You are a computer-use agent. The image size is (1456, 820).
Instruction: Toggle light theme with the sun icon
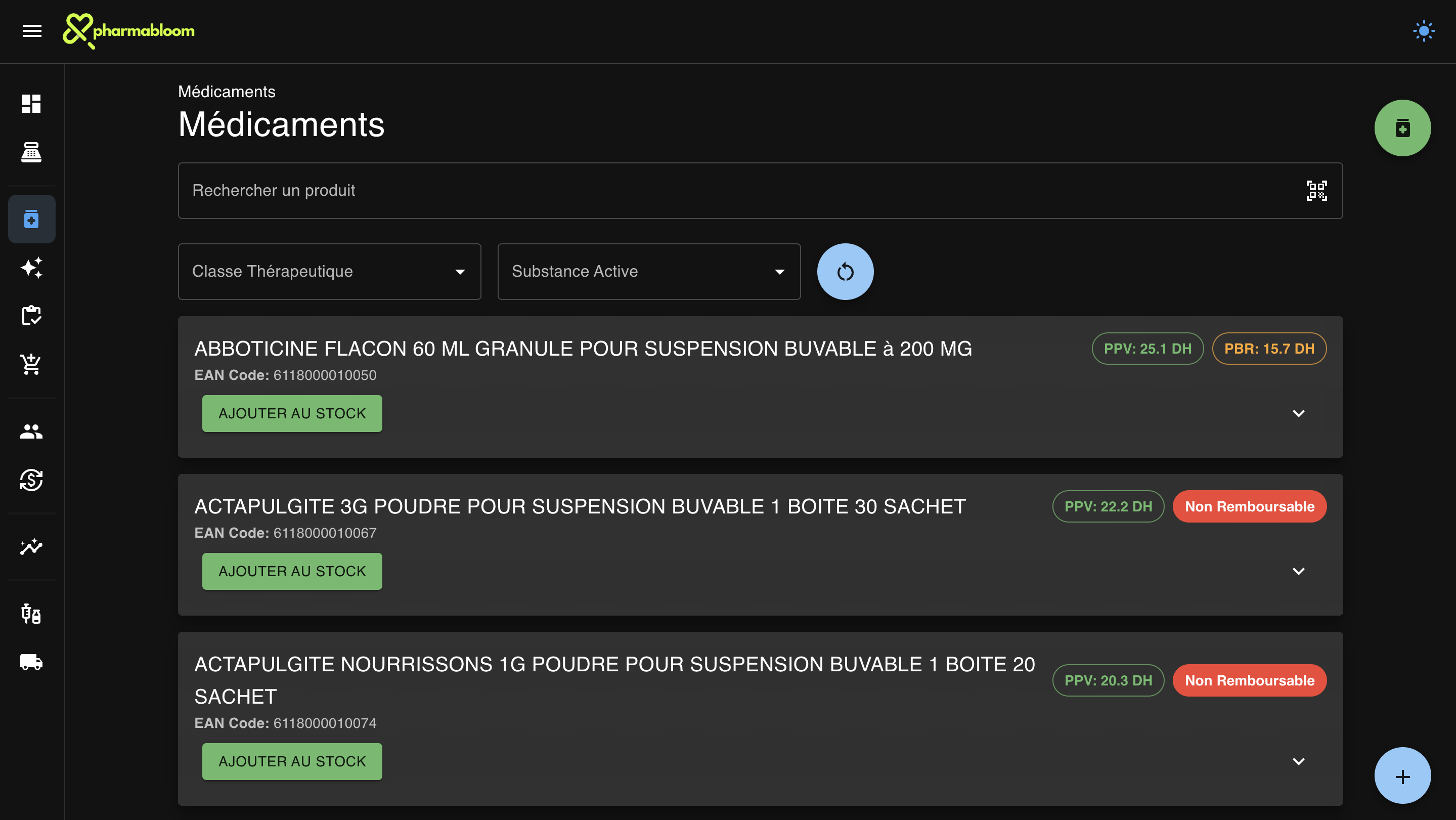[1423, 31]
